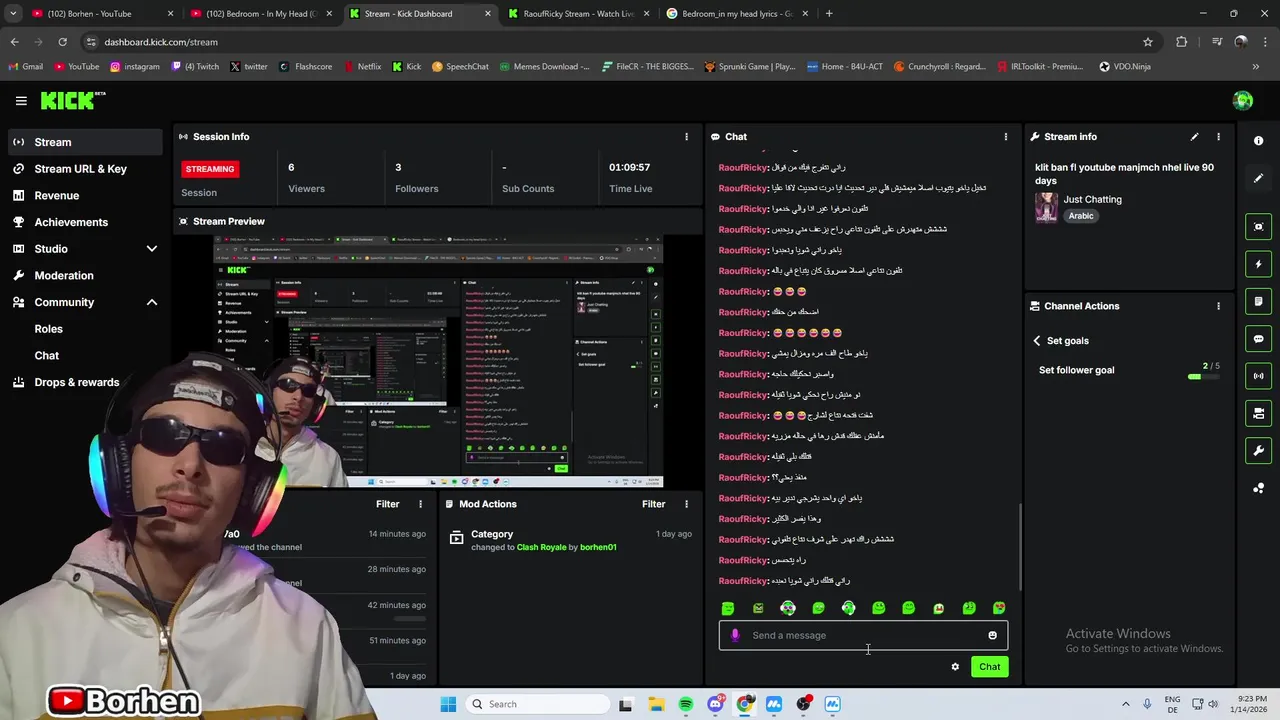Viewport: 1280px width, 720px height.
Task: Click the camera icon in the right toolbar
Action: coord(1258,413)
